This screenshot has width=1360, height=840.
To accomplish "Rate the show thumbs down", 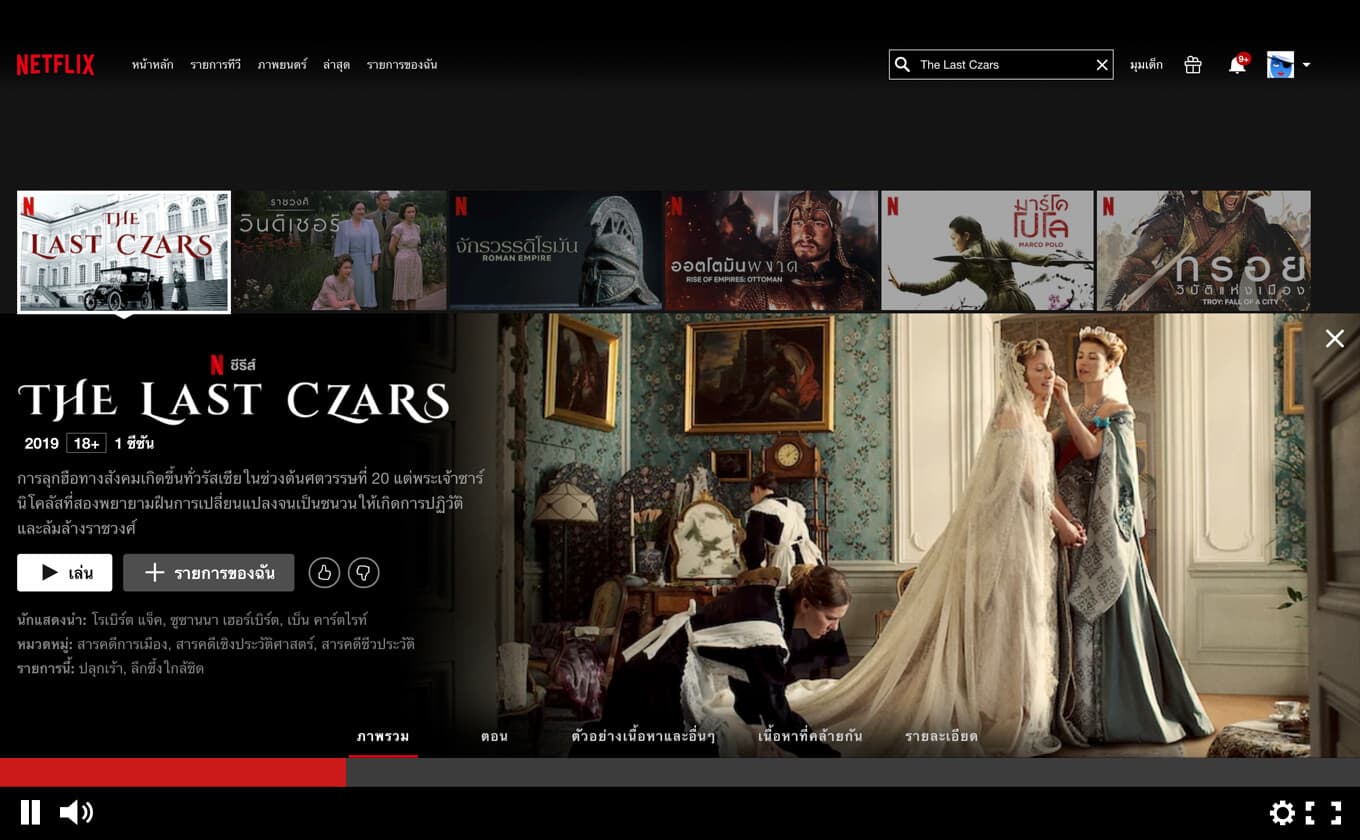I will [364, 573].
